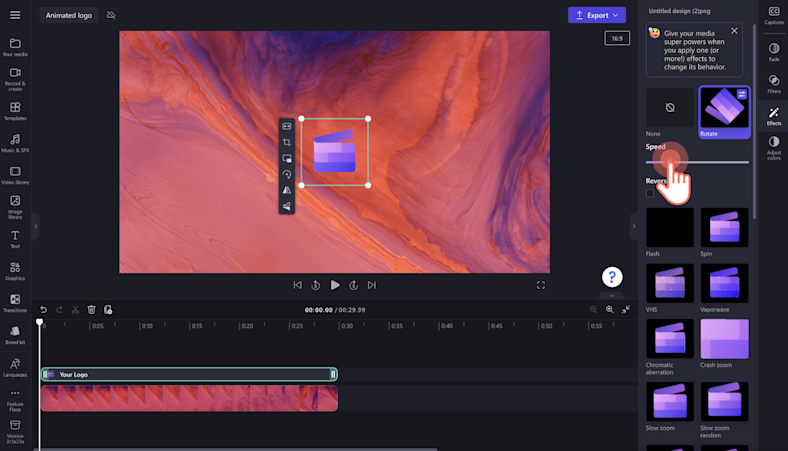Image resolution: width=788 pixels, height=451 pixels.
Task: Click the fit tool in floating toolbar
Action: click(x=287, y=126)
